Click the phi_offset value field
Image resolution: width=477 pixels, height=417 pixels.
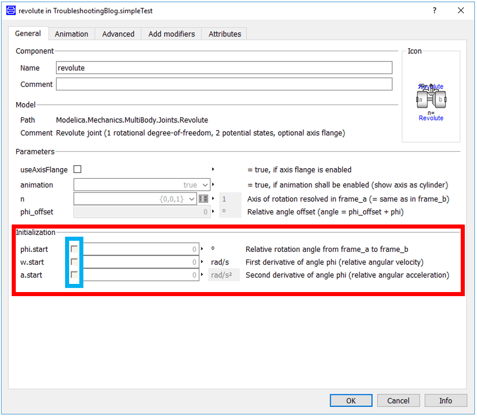142,212
